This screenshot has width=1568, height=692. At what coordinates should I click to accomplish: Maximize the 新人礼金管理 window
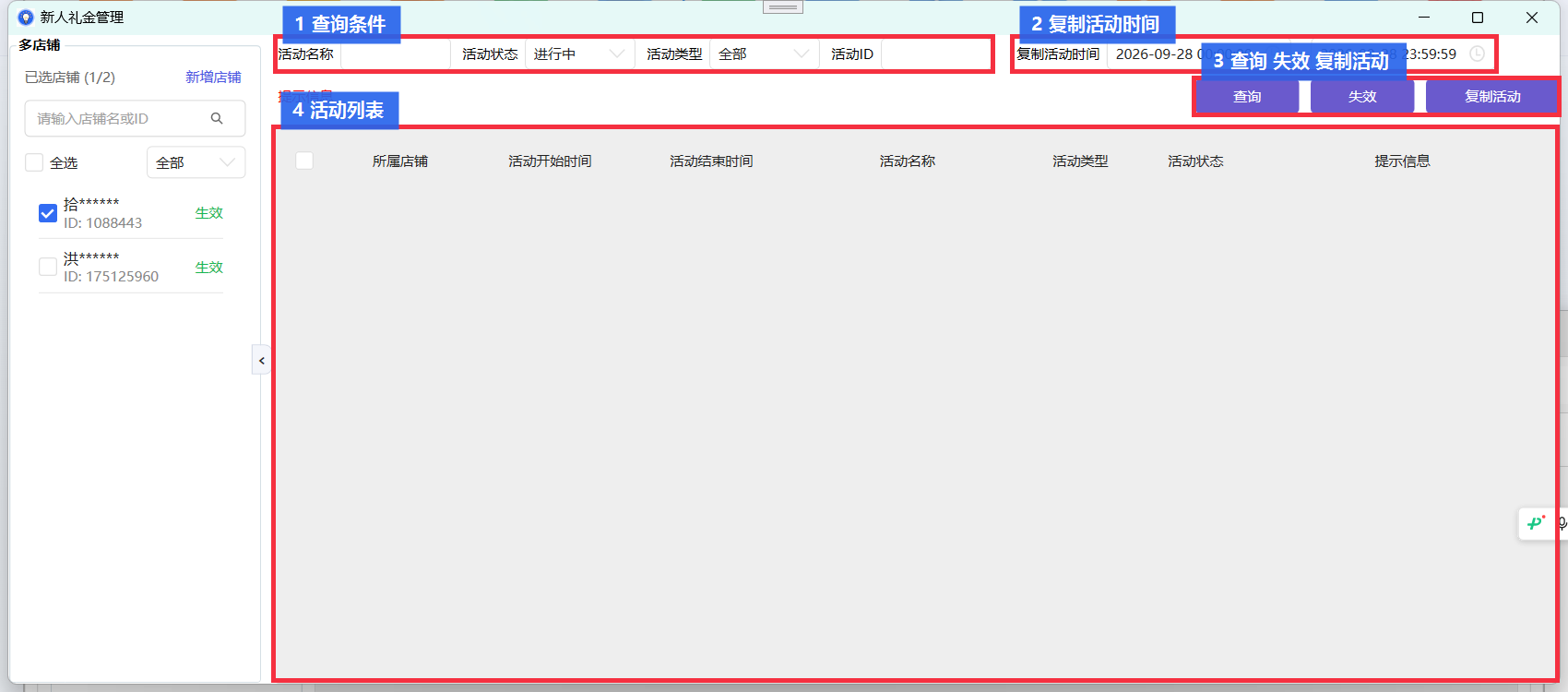1478,18
